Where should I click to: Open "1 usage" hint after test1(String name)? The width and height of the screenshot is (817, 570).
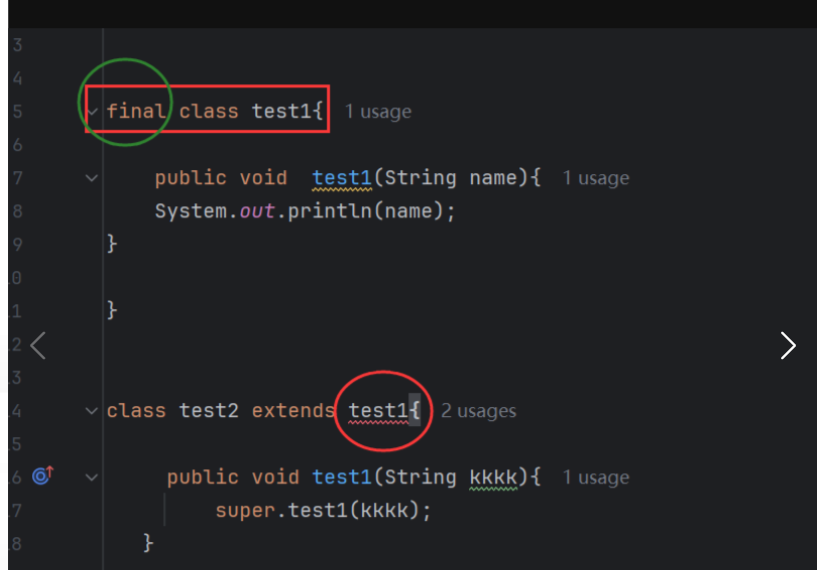[595, 178]
